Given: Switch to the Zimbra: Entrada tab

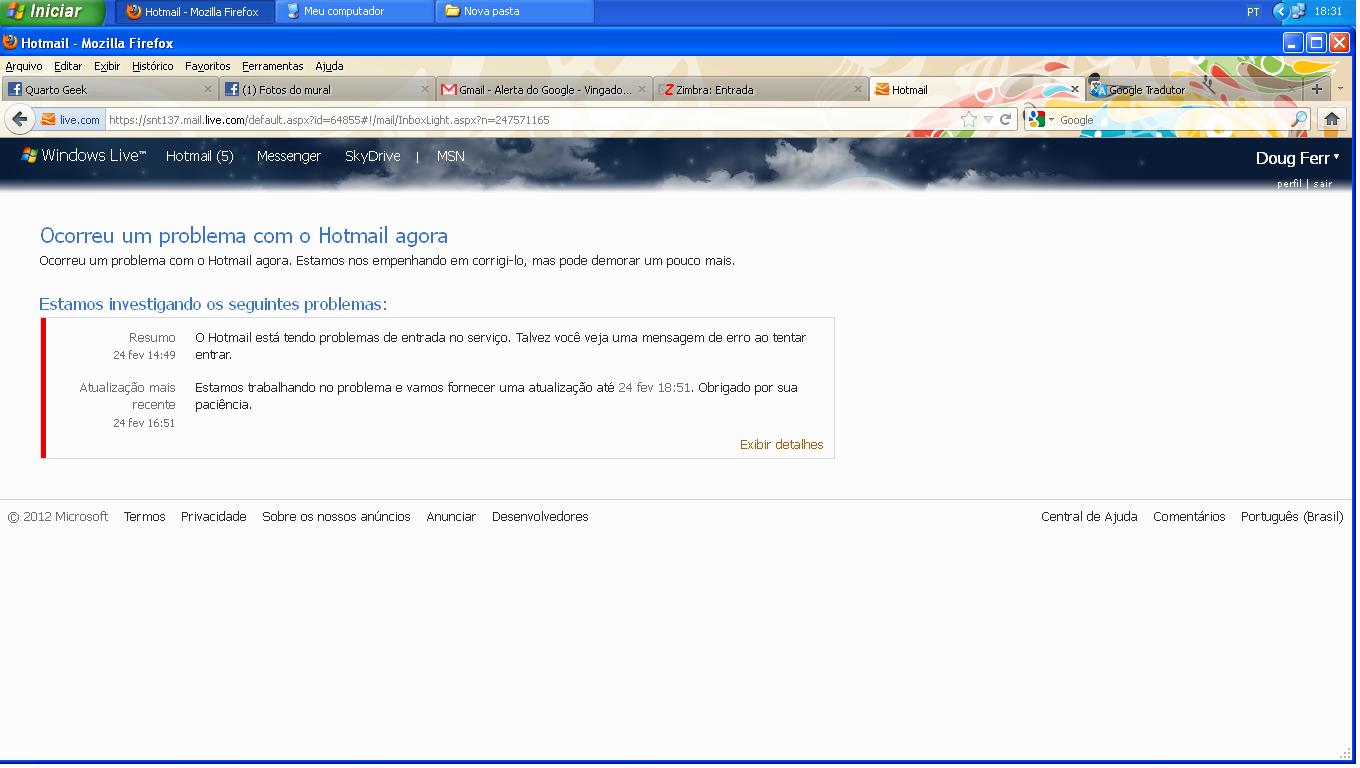Looking at the screenshot, I should pyautogui.click(x=761, y=89).
